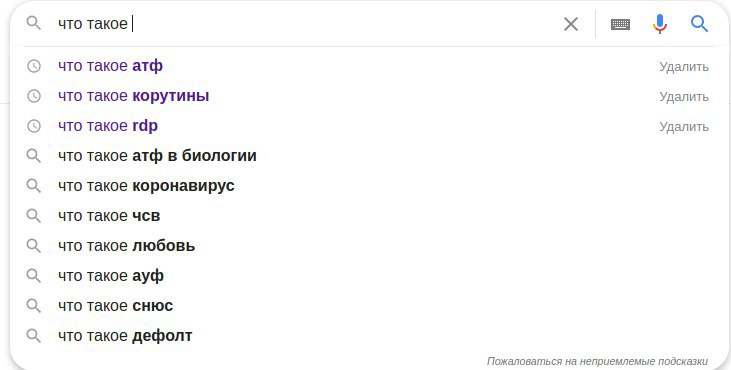Click the clock icon beside «что такое атф»
The width and height of the screenshot is (731, 370).
click(x=34, y=66)
